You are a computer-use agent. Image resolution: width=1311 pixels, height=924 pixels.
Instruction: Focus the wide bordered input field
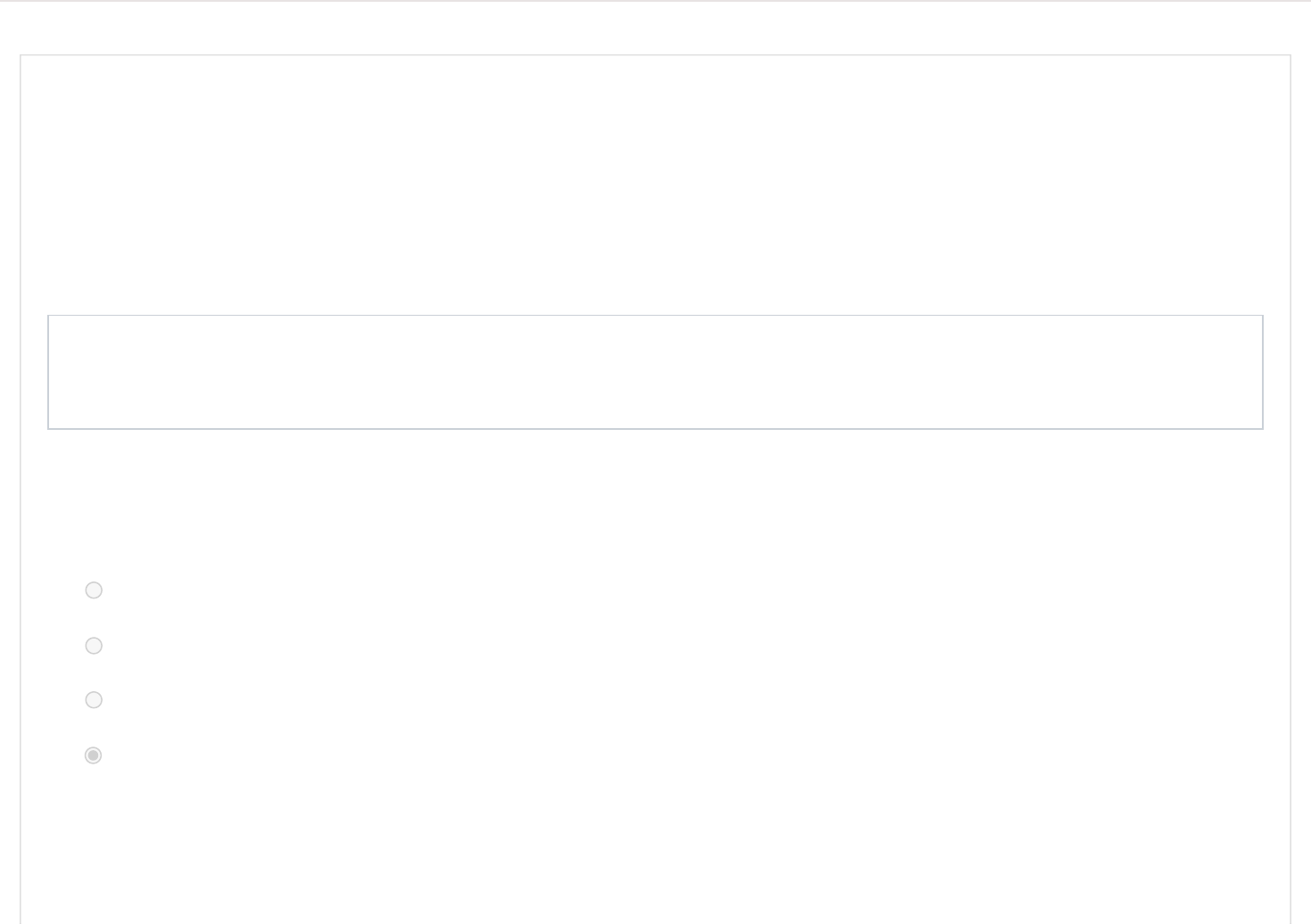(655, 372)
